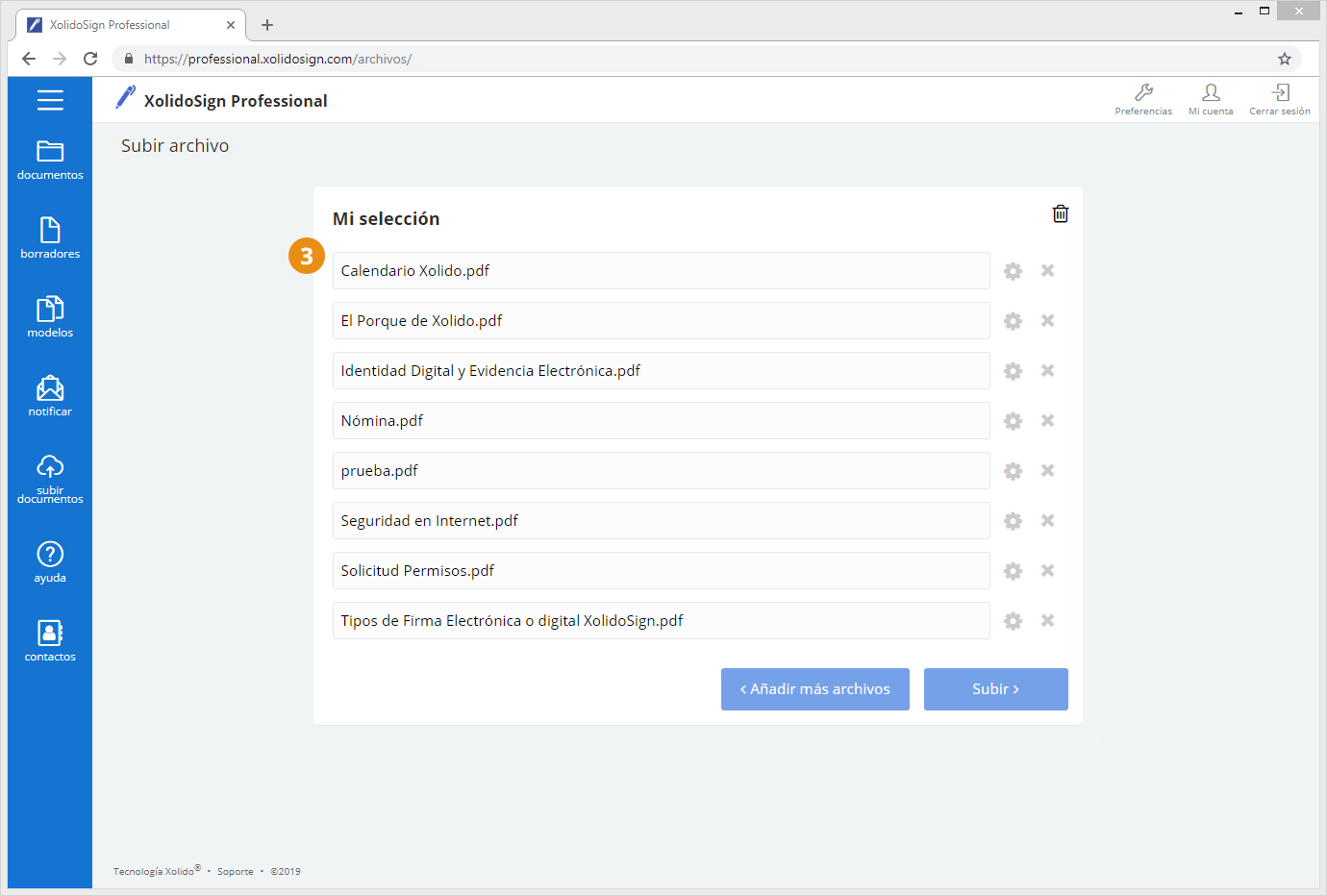Reload the page in browser
Viewport: 1327px width, 896px height.
click(90, 59)
